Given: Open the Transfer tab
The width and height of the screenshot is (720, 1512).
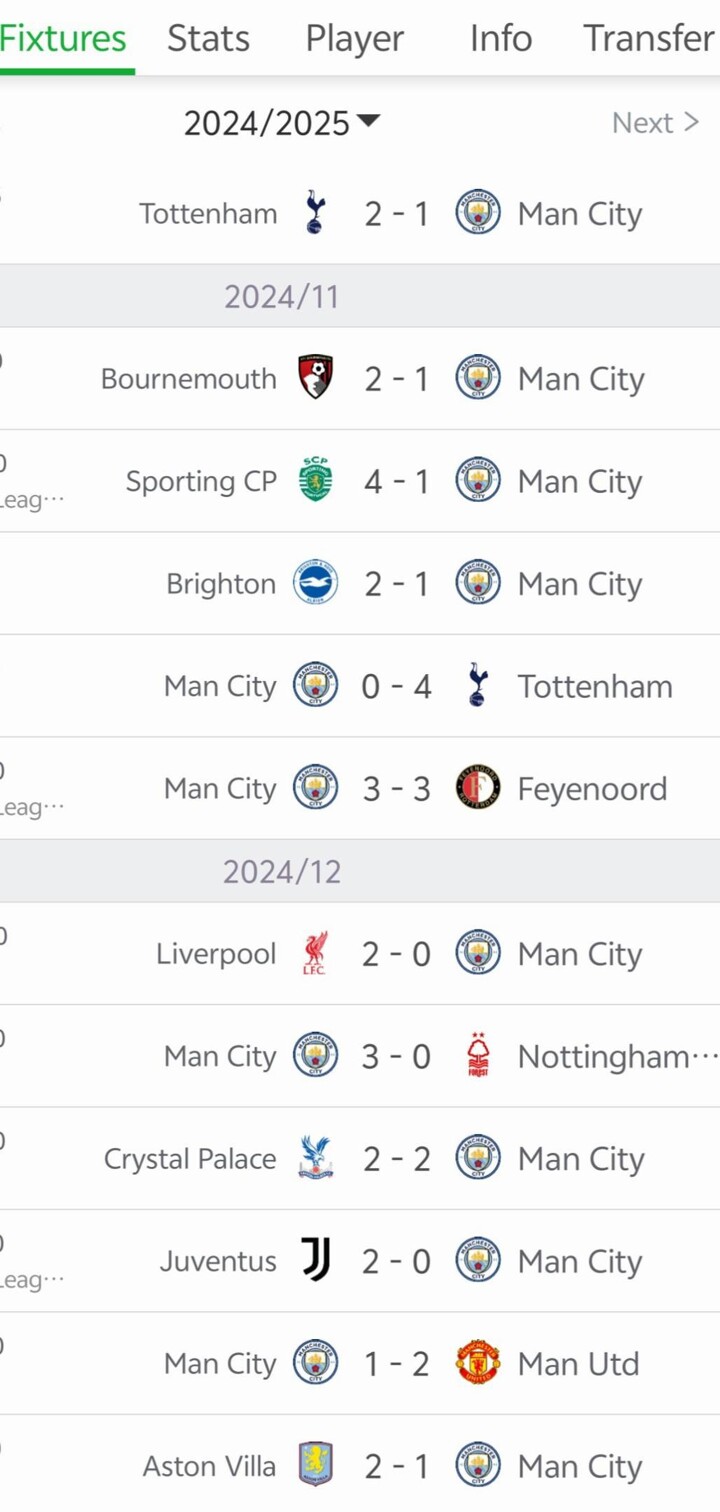Looking at the screenshot, I should coord(650,38).
